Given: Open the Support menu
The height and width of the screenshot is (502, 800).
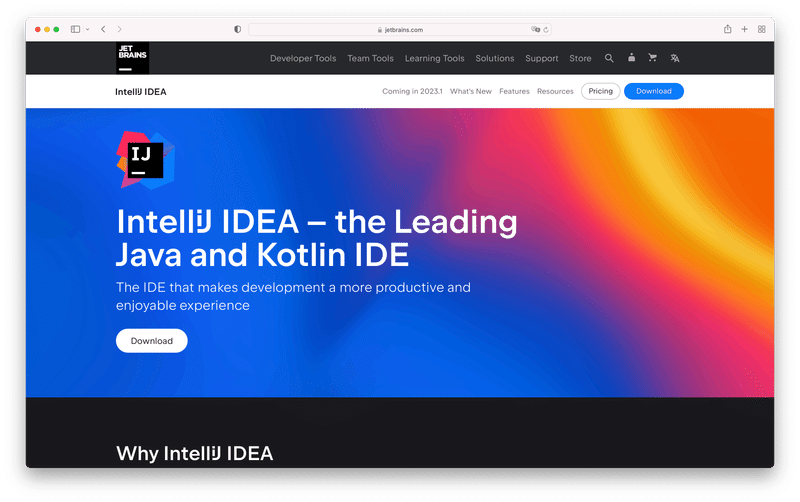Looking at the screenshot, I should click(x=542, y=58).
